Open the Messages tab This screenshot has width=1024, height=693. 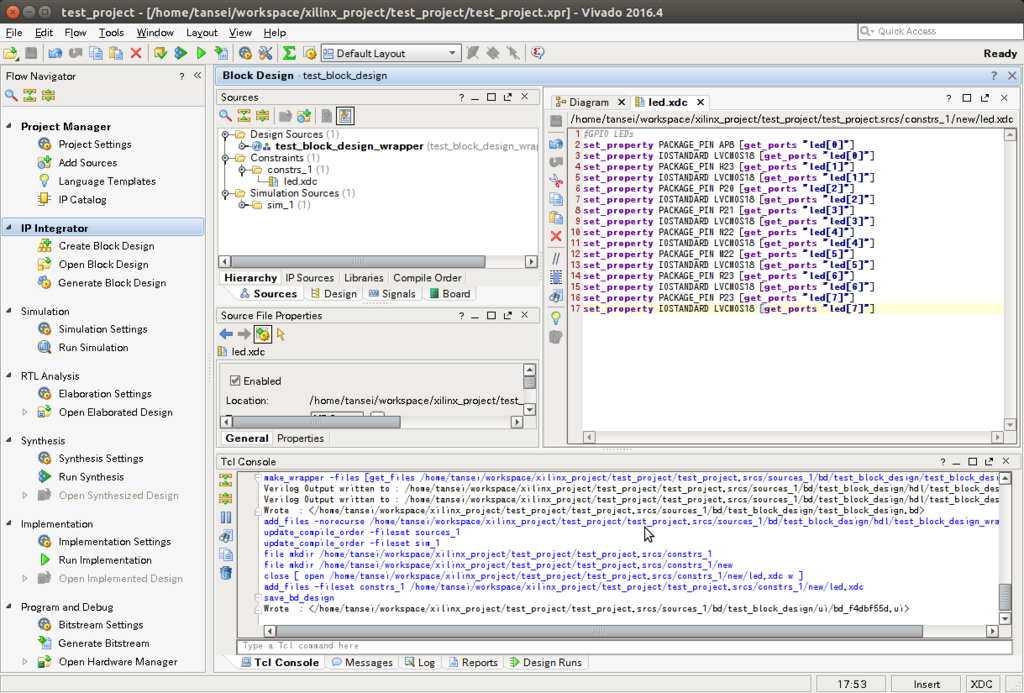pyautogui.click(x=362, y=662)
